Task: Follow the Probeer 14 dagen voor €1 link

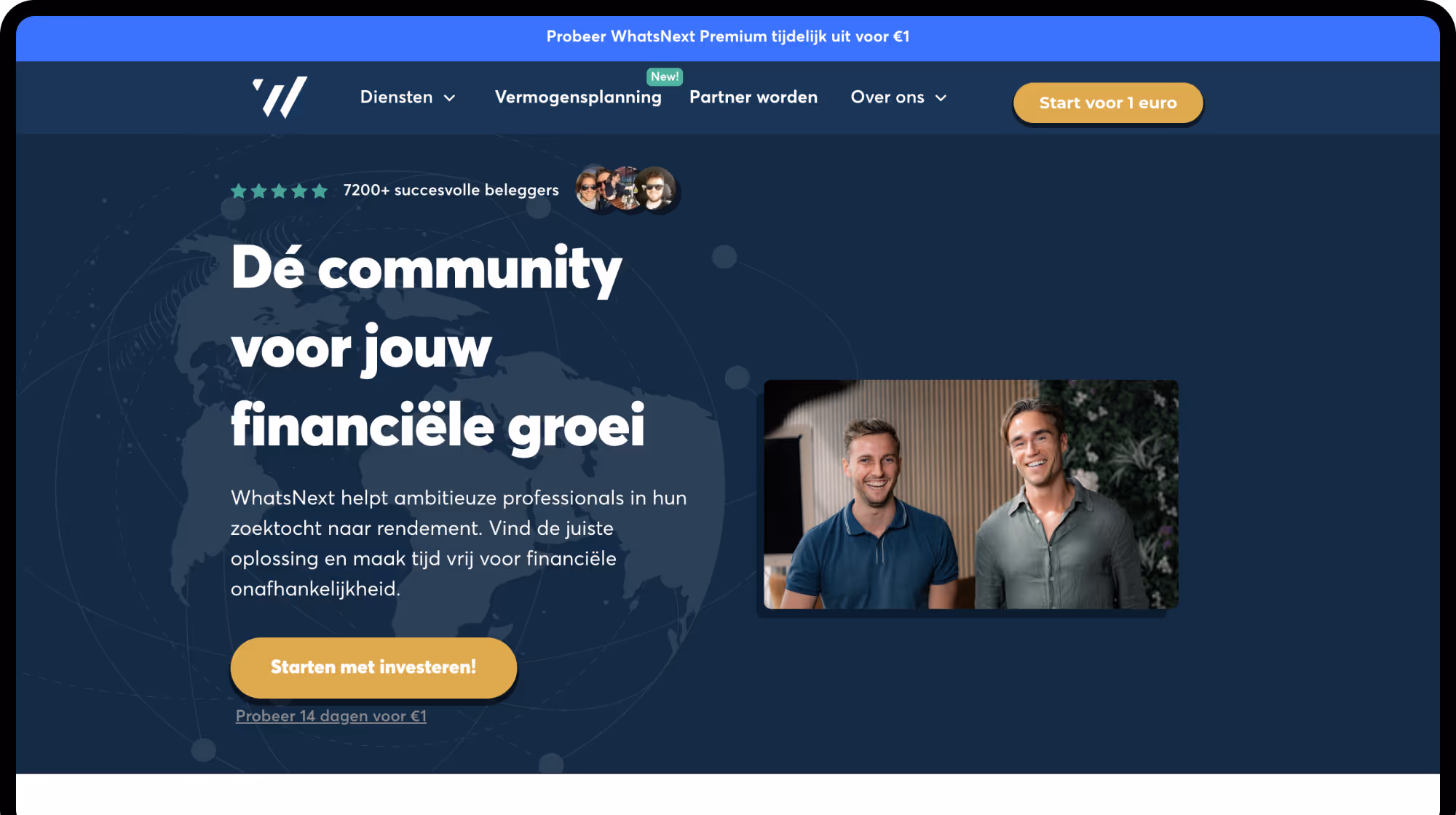Action: coord(331,716)
